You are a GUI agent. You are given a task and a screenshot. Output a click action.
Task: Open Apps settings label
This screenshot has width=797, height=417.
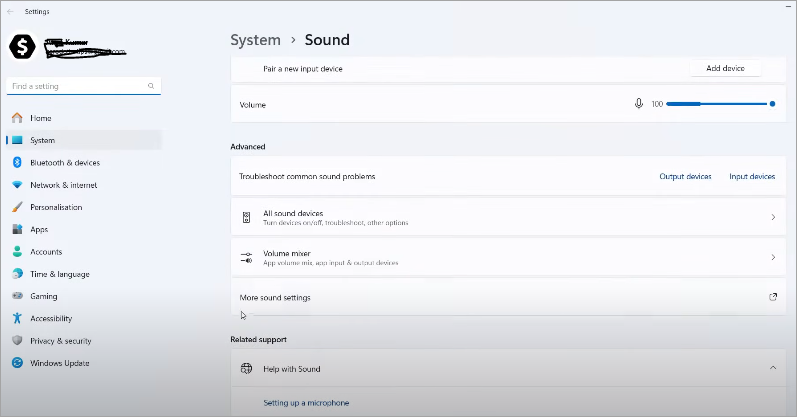coord(39,229)
